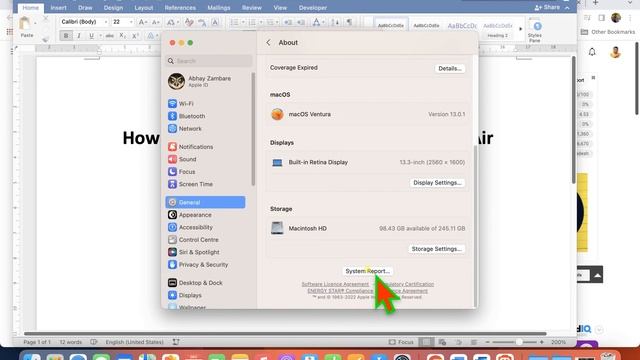The height and width of the screenshot is (360, 640).
Task: Click the 12 words count in status bar
Action: click(x=71, y=342)
